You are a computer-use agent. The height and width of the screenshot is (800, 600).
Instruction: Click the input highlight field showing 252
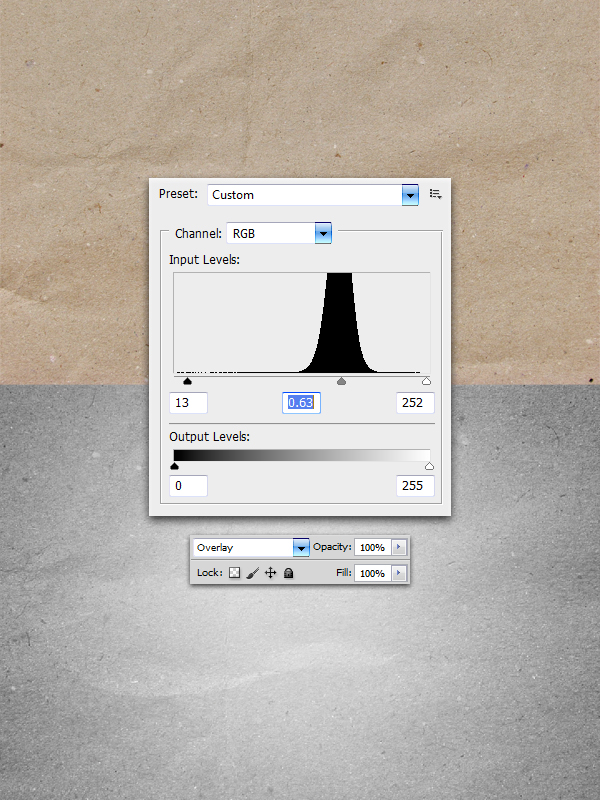click(415, 403)
